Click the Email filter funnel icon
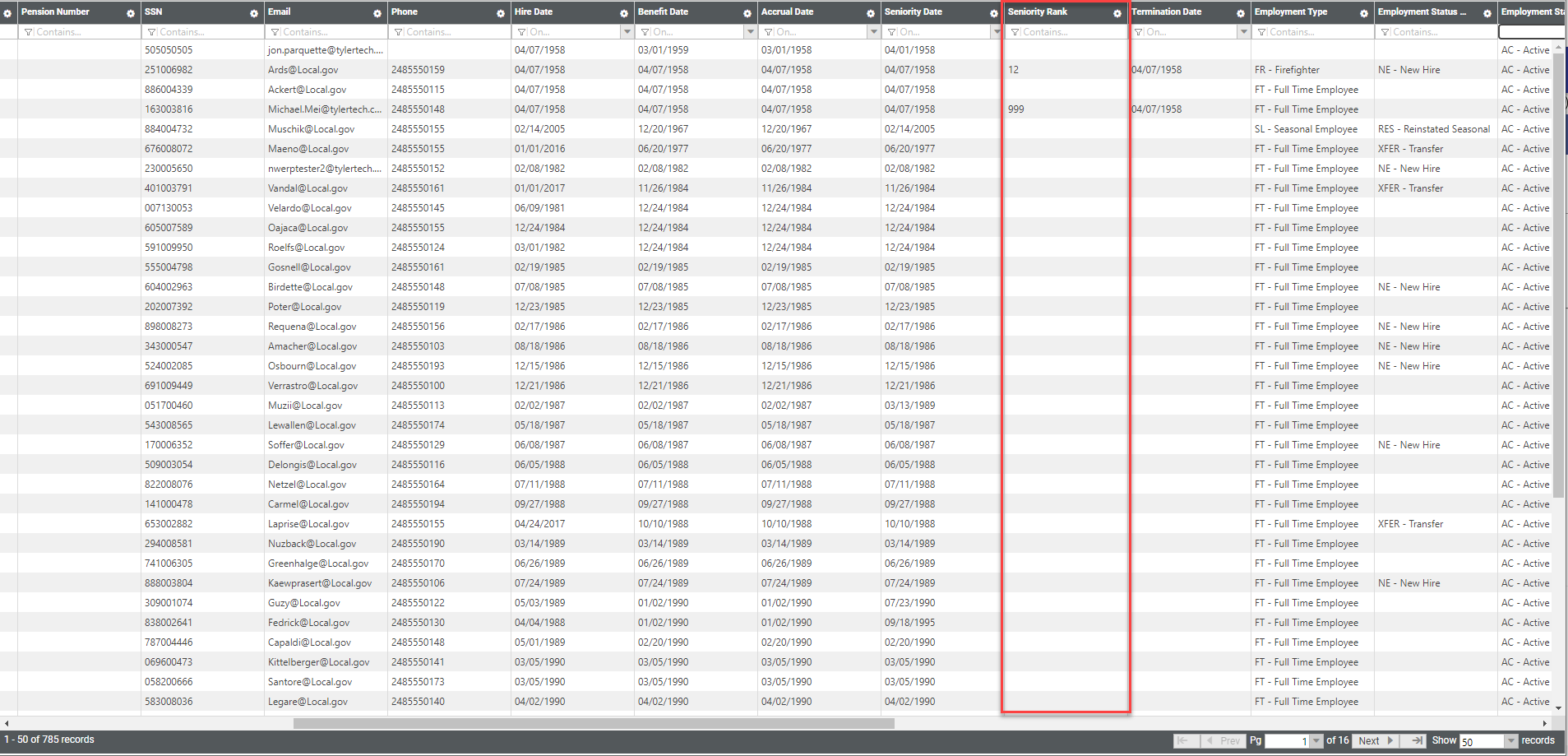This screenshot has height=756, width=1568. pos(275,32)
